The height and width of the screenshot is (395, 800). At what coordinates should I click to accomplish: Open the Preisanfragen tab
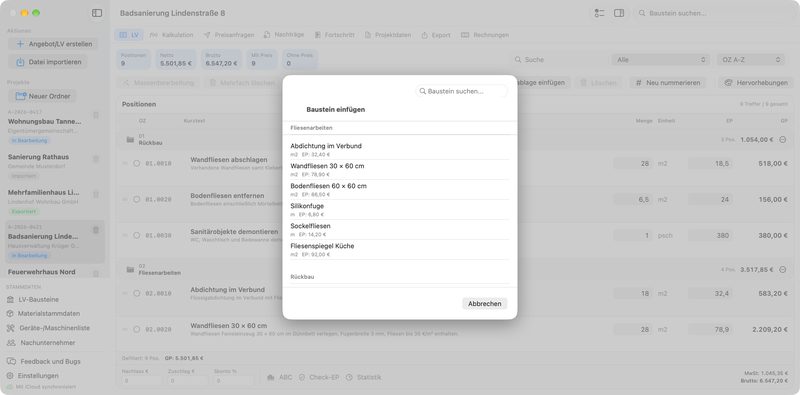(229, 35)
